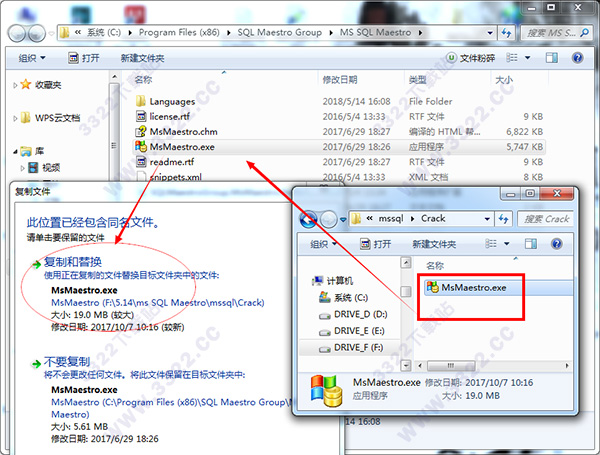Change view icon in Crack window
The width and height of the screenshot is (600, 455).
(x=491, y=243)
